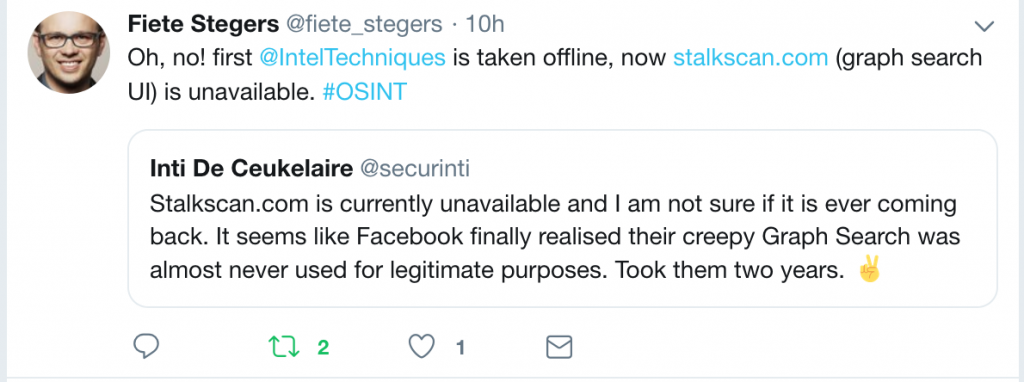Open Inti De Ceukelaire's quoted tweet name

click(252, 168)
